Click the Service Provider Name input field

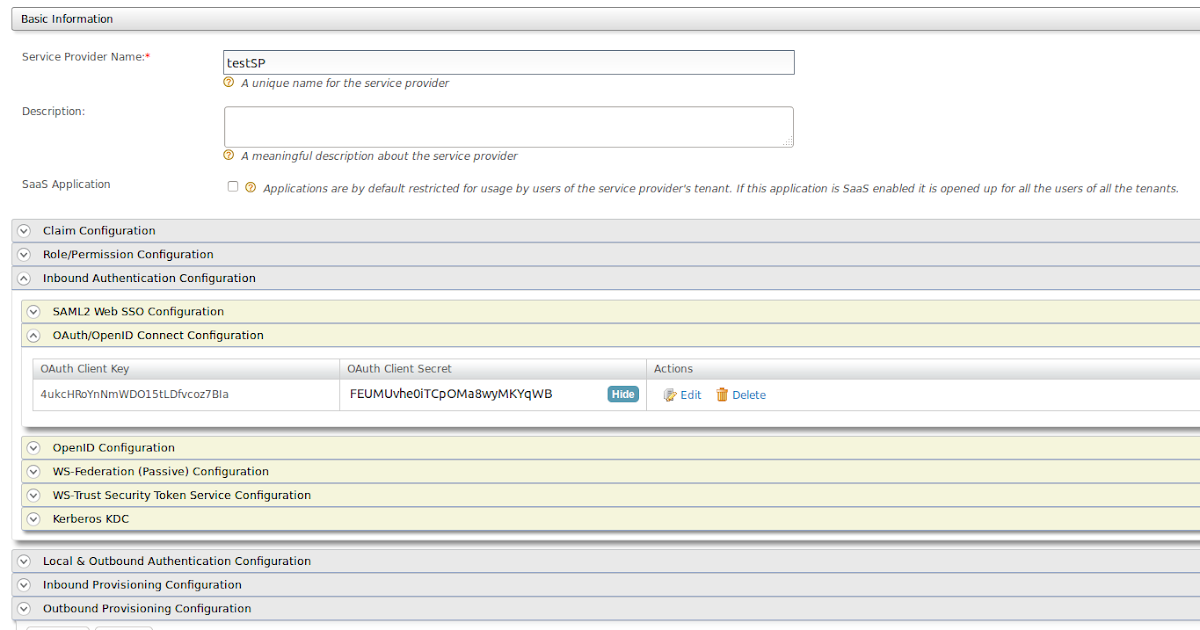tap(508, 62)
